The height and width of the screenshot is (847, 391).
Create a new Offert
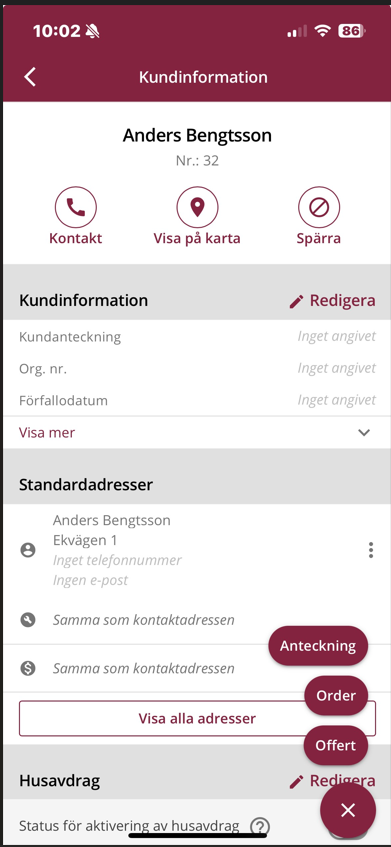[x=335, y=745]
